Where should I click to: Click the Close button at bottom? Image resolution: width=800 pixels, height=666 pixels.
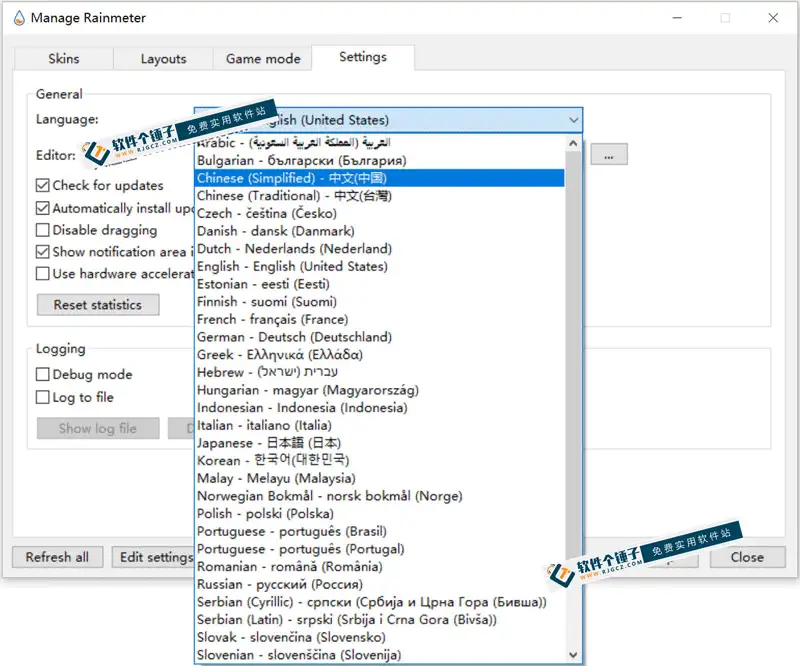click(747, 557)
